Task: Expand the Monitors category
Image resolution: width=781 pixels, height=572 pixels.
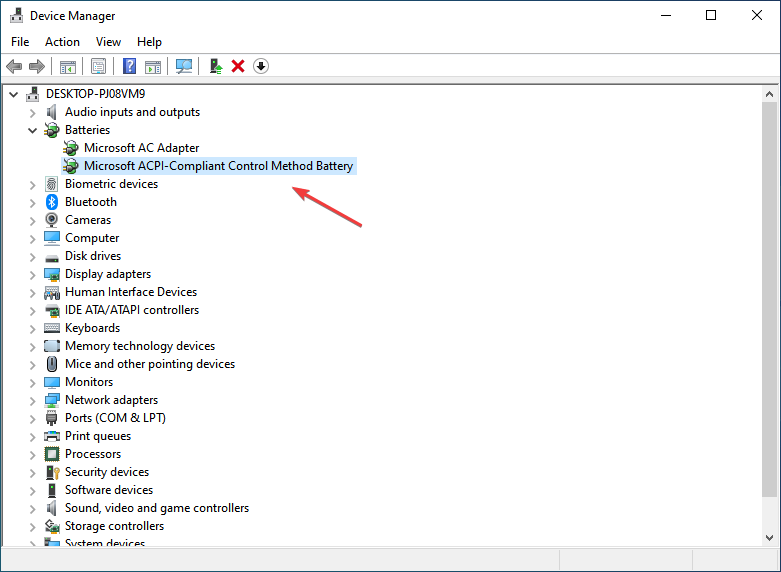Action: click(32, 383)
